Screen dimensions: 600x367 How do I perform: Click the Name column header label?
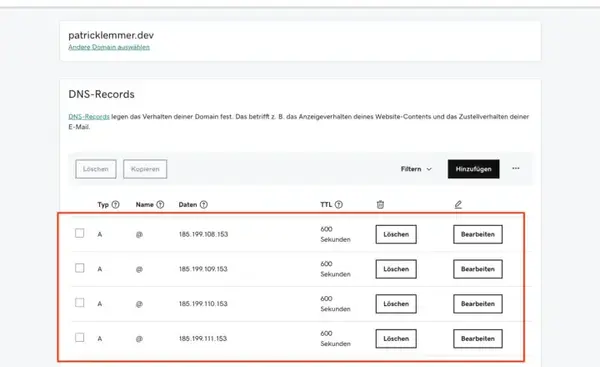[x=145, y=205]
